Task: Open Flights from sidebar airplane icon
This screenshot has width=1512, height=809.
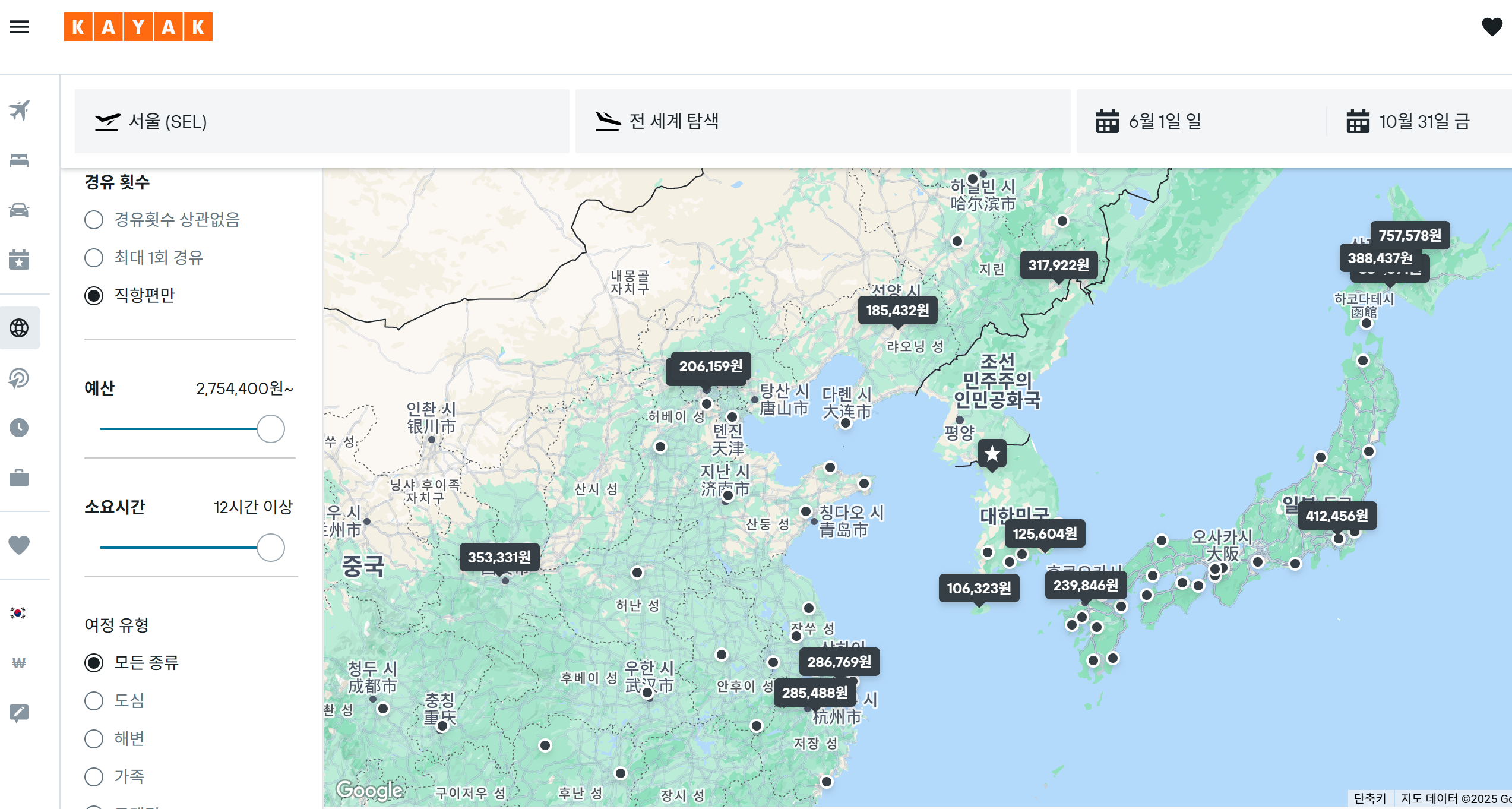Action: coord(19,110)
